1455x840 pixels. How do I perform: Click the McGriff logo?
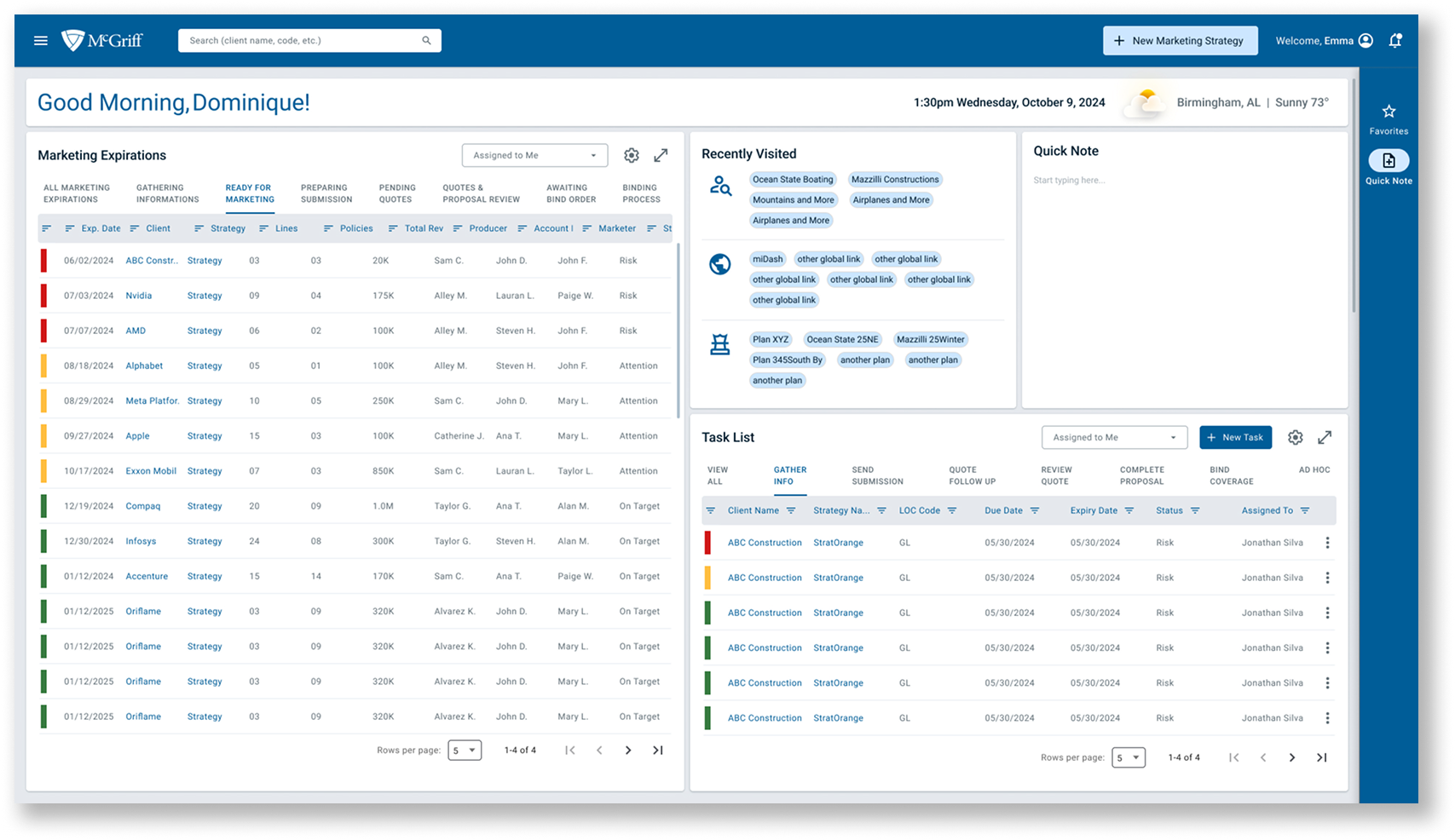101,40
